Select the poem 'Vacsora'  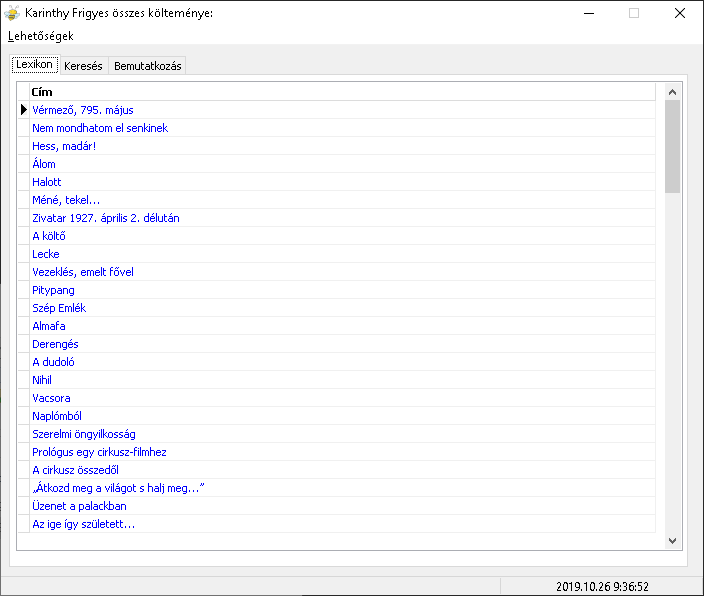click(343, 398)
